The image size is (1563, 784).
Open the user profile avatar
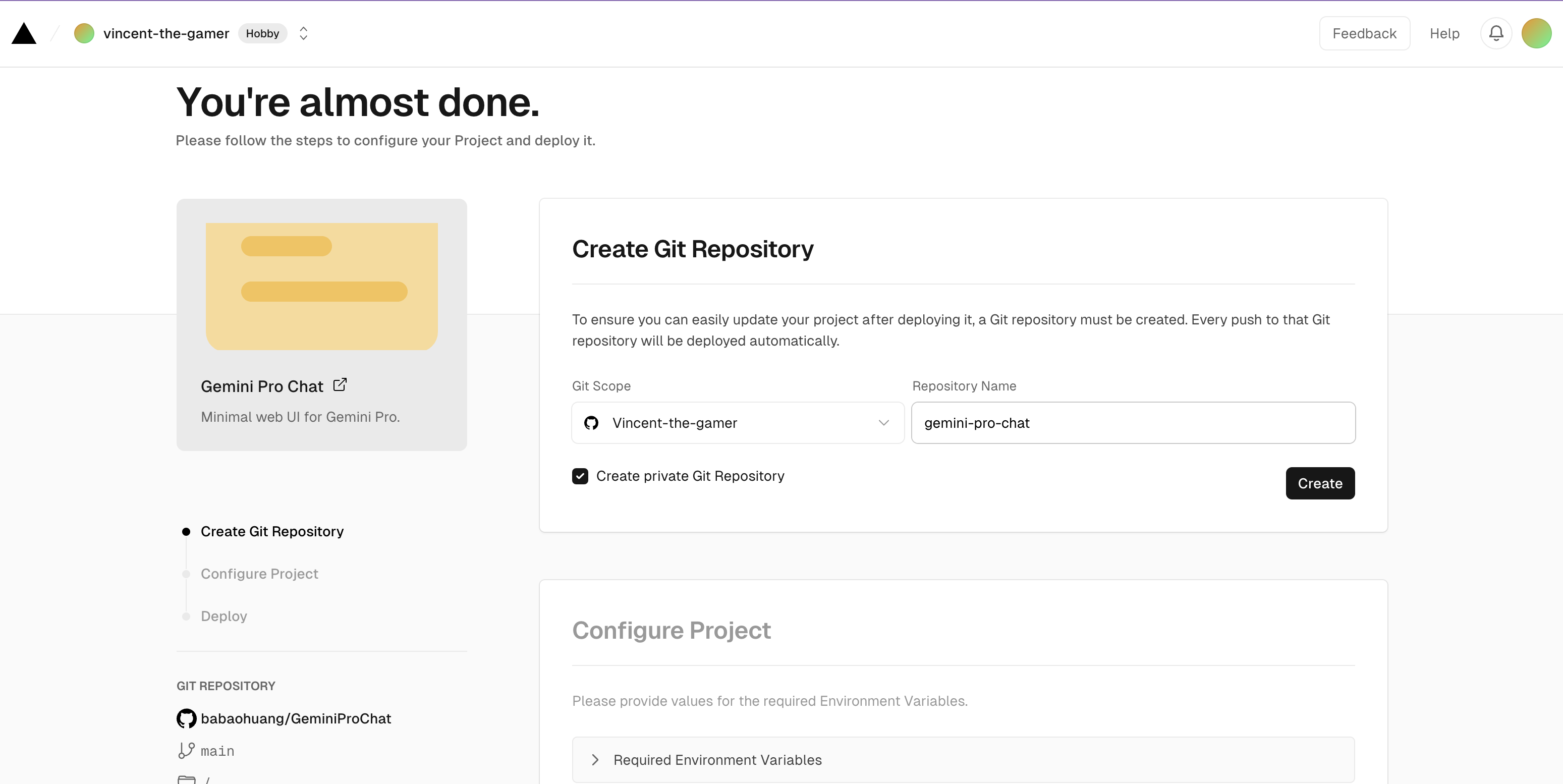coord(1536,33)
